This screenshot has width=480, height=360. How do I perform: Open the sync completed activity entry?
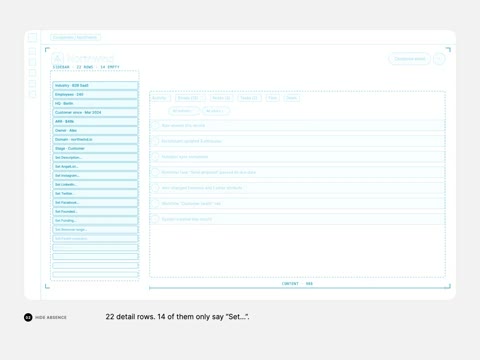click(x=297, y=157)
